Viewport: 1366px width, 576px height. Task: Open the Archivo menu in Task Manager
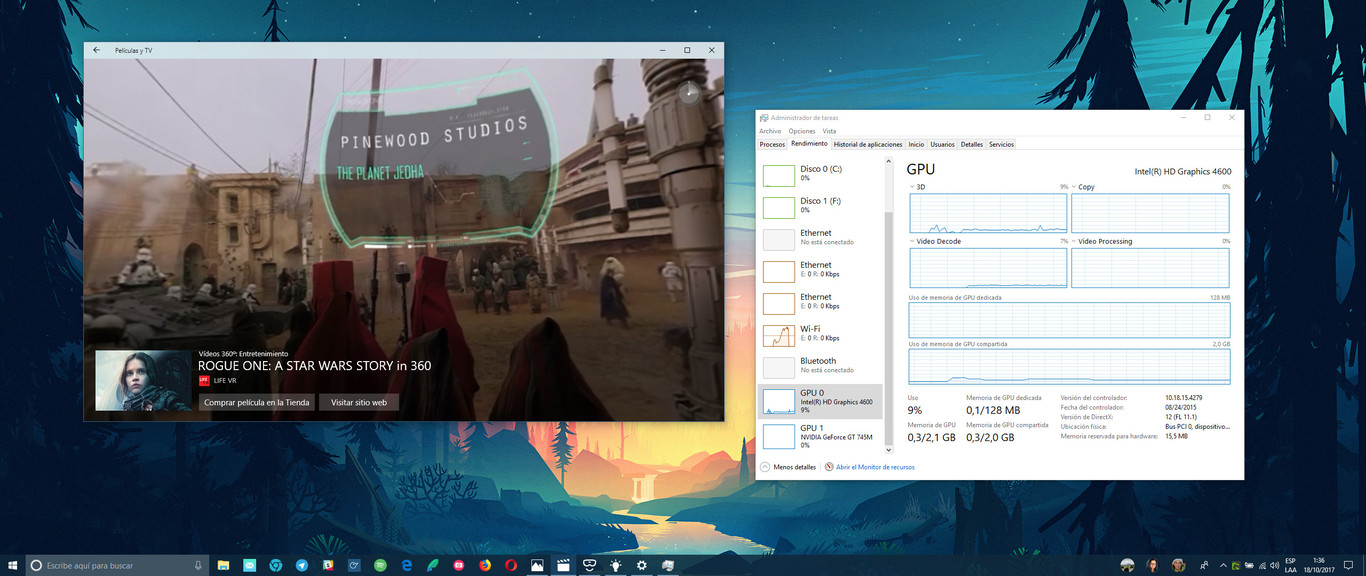pyautogui.click(x=770, y=131)
